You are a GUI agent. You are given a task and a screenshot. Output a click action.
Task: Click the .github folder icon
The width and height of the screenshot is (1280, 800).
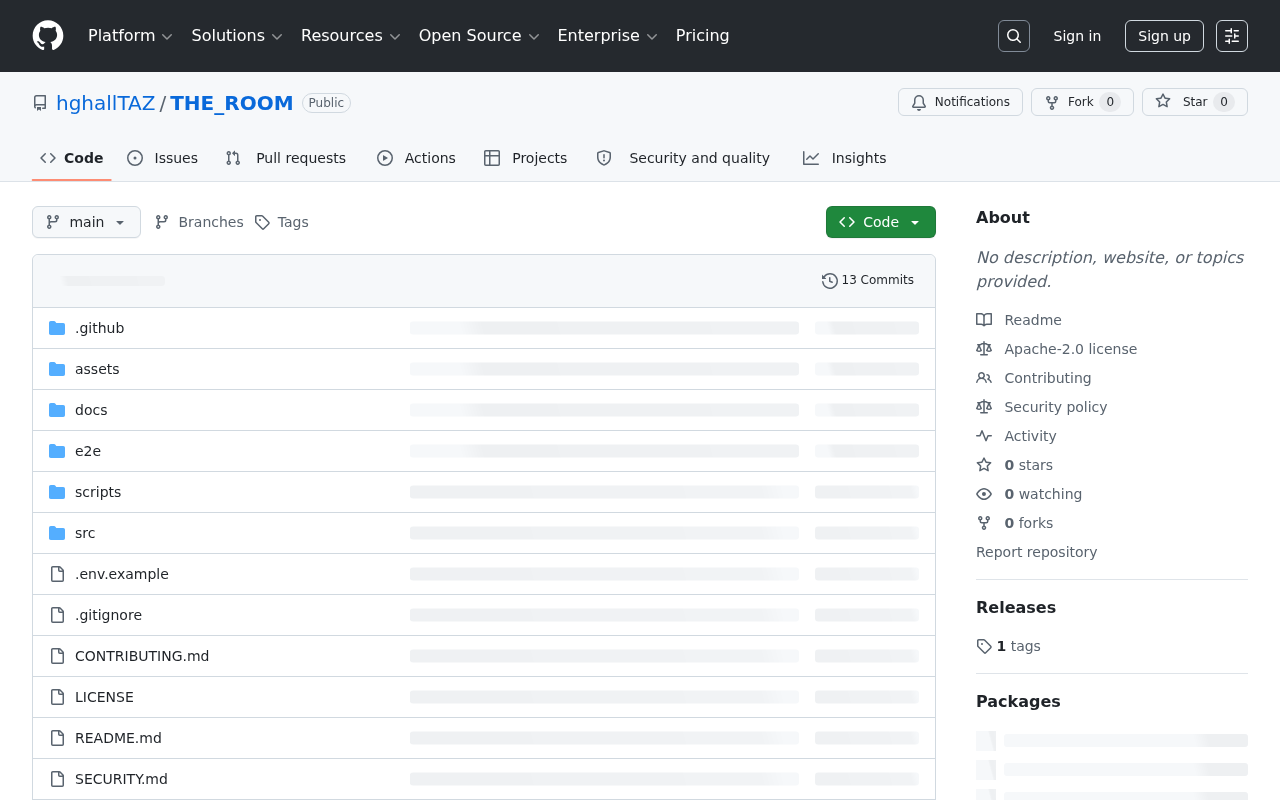tap(57, 328)
